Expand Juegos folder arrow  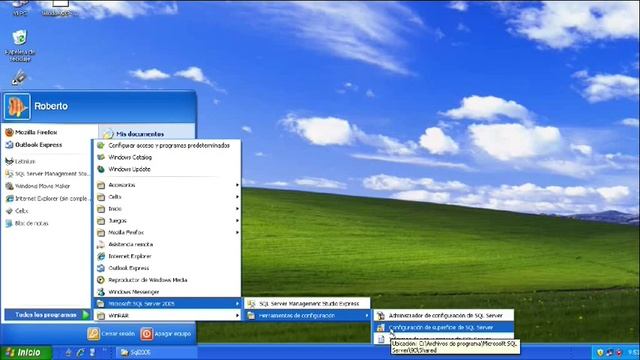pyautogui.click(x=237, y=220)
